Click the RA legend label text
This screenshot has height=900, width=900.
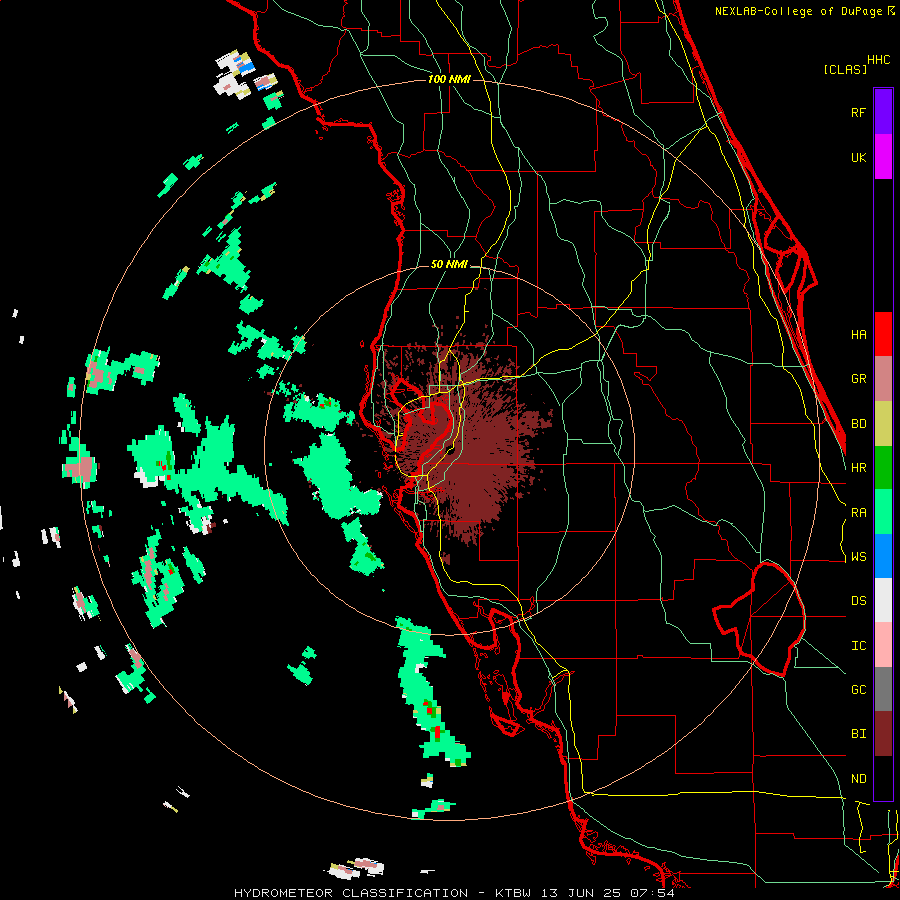click(858, 512)
